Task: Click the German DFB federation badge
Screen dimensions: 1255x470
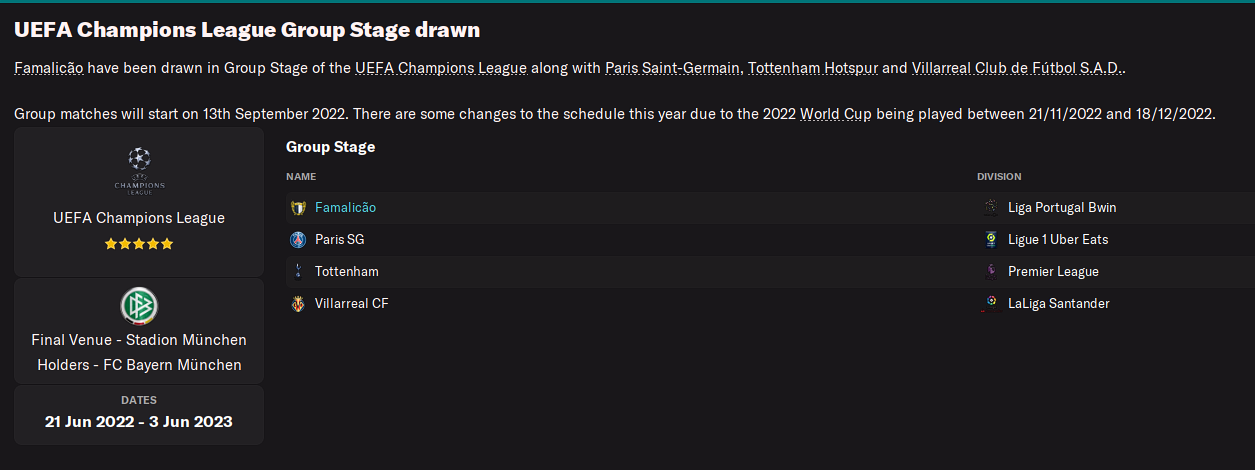Action: 139,306
